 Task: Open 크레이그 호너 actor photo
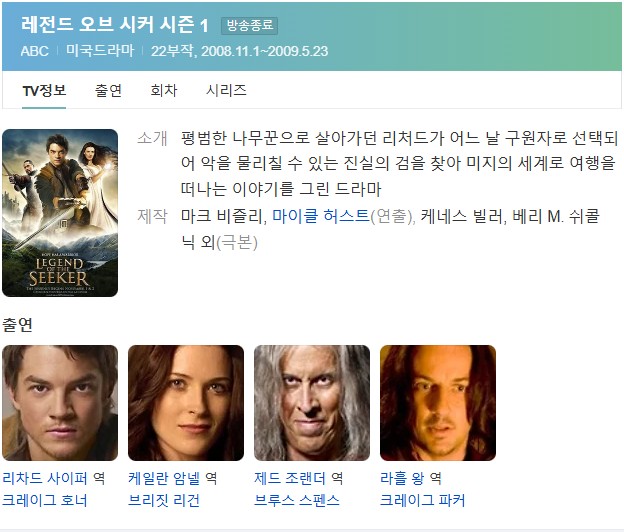[60, 403]
